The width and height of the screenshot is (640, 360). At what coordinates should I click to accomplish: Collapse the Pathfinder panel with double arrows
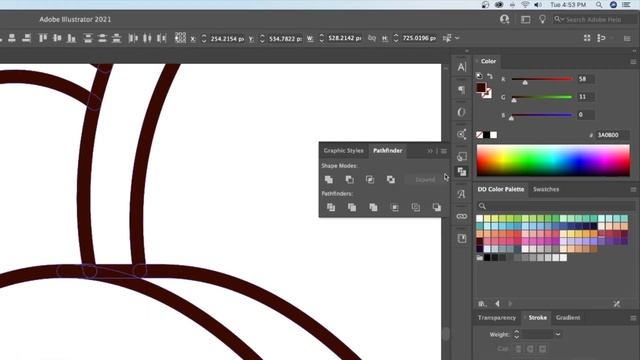click(430, 151)
